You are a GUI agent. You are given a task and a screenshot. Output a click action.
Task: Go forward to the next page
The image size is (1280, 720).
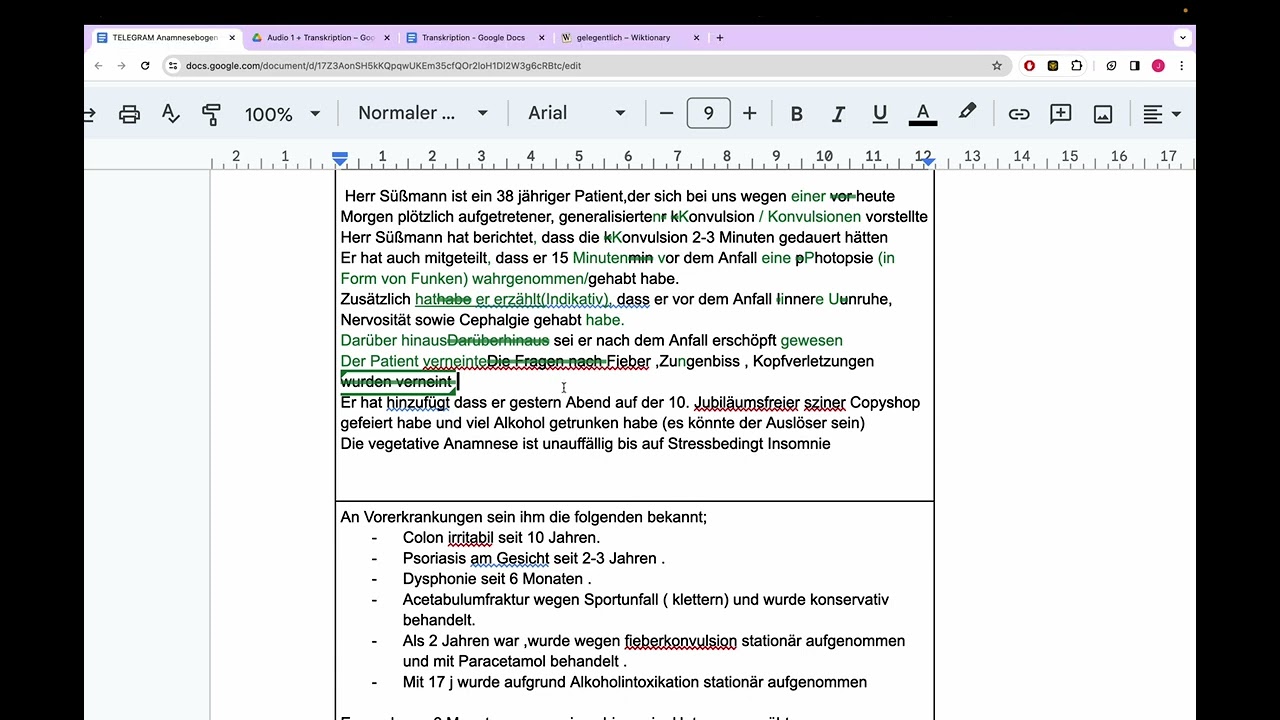[x=121, y=66]
